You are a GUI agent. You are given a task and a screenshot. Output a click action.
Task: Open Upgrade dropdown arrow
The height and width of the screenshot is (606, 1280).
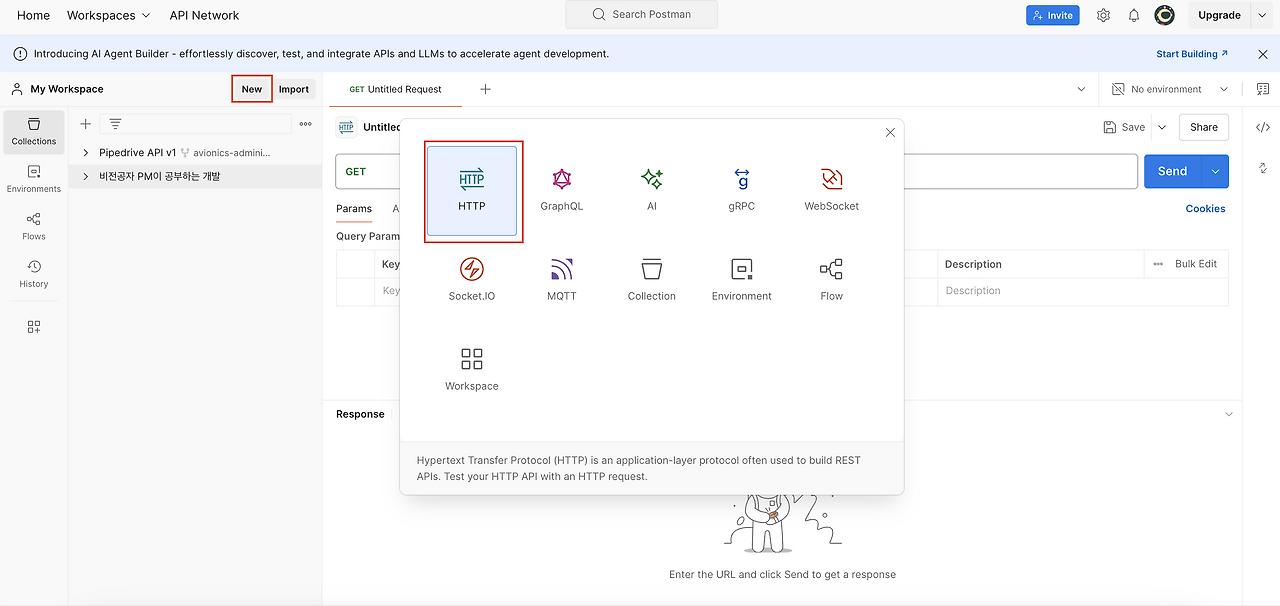click(1261, 15)
